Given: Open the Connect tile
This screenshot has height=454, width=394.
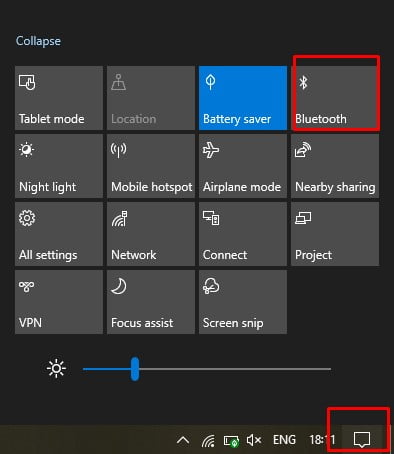Looking at the screenshot, I should tap(243, 234).
